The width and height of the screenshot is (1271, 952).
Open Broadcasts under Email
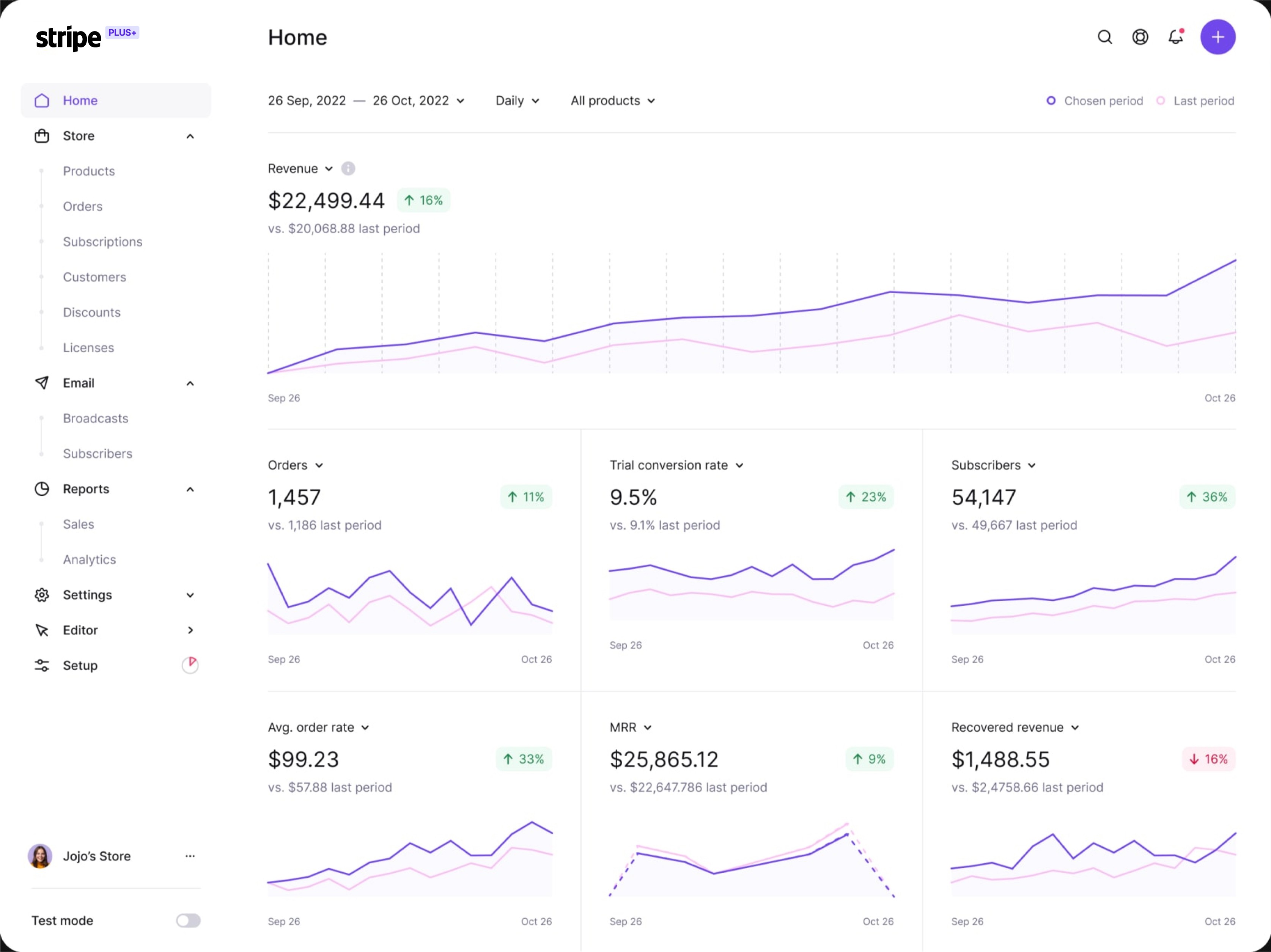(x=96, y=418)
